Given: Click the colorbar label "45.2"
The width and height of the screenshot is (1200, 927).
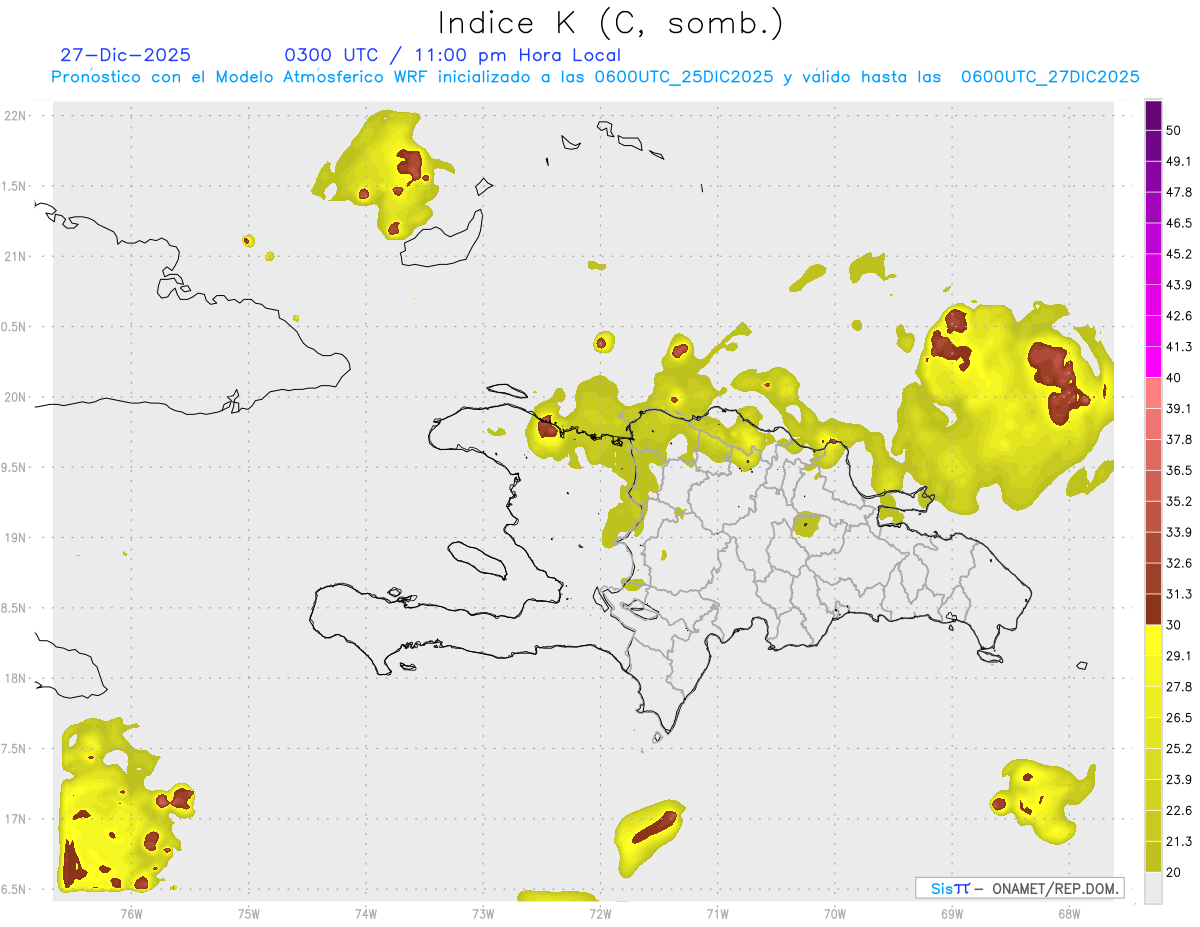Looking at the screenshot, I should pyautogui.click(x=1179, y=254).
